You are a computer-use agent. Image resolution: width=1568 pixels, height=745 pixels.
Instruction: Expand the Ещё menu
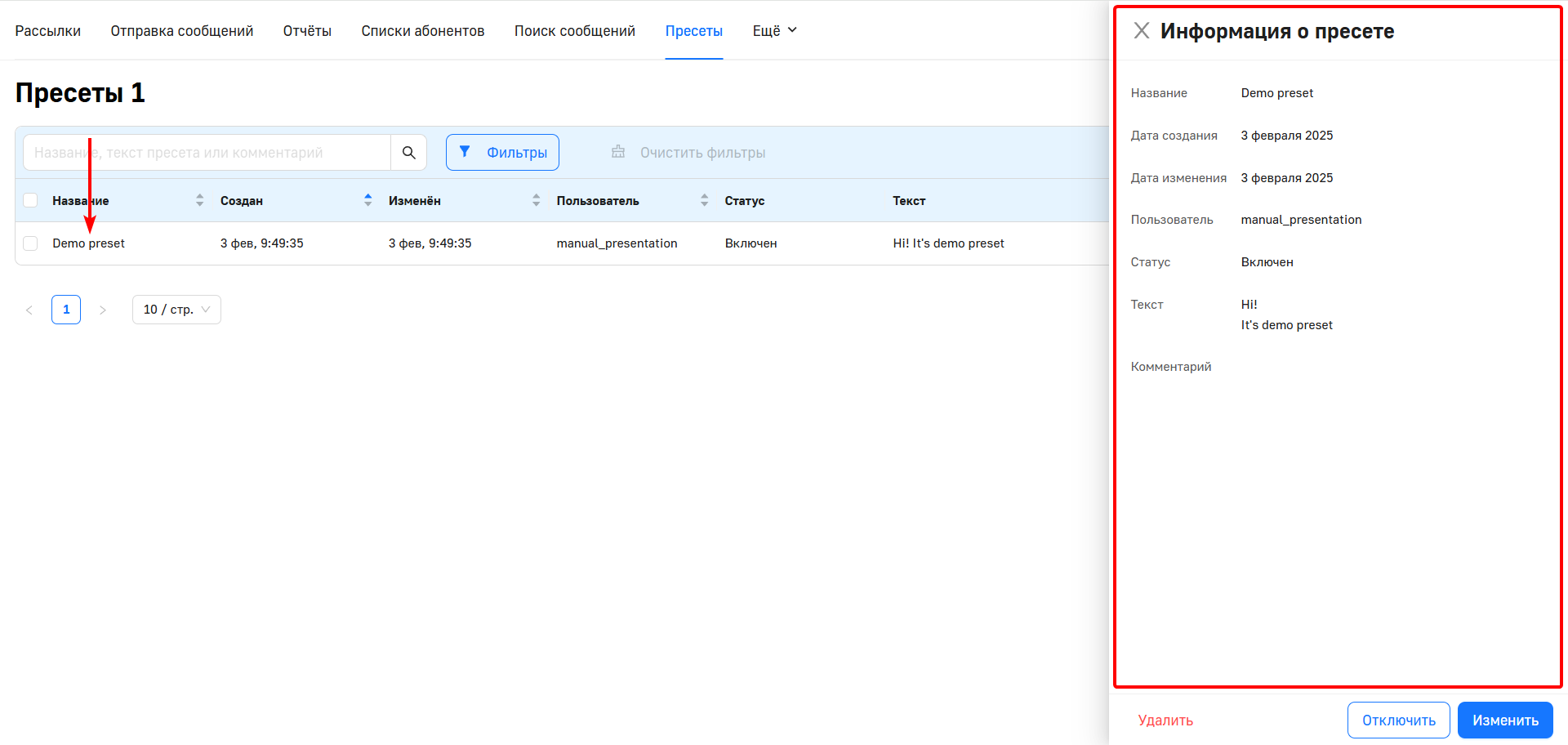coord(773,31)
